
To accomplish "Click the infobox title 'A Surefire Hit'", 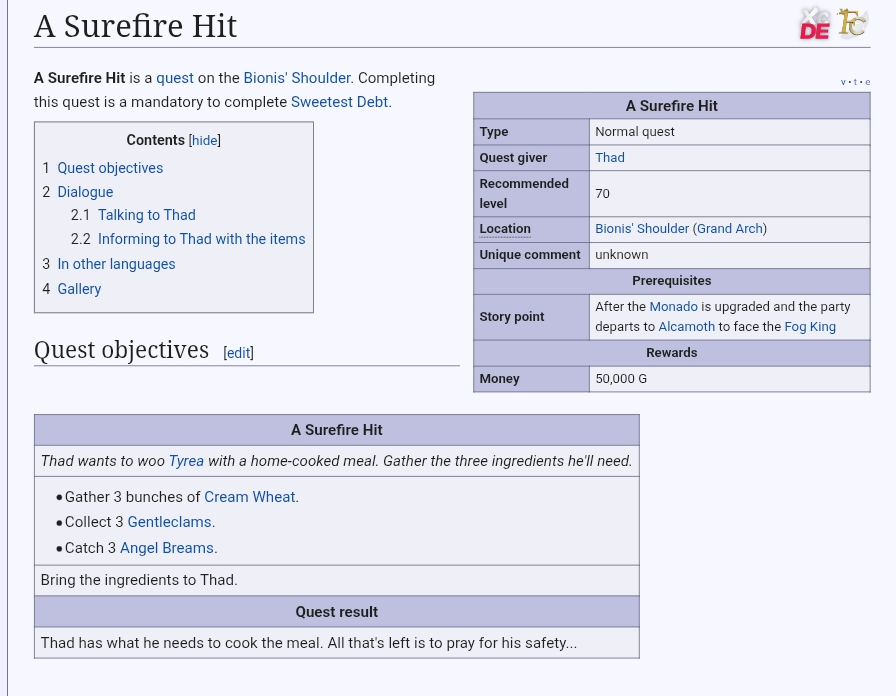I will [671, 106].
